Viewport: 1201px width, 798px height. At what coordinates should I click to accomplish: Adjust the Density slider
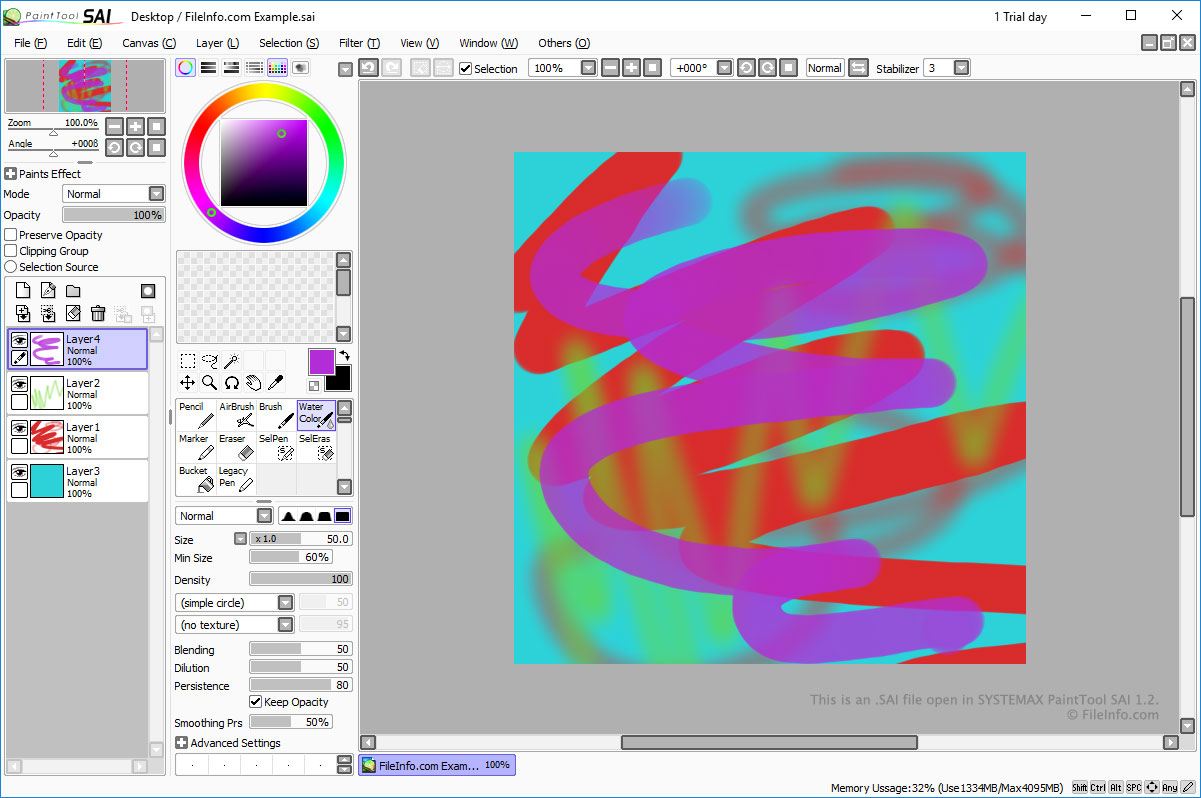point(300,579)
